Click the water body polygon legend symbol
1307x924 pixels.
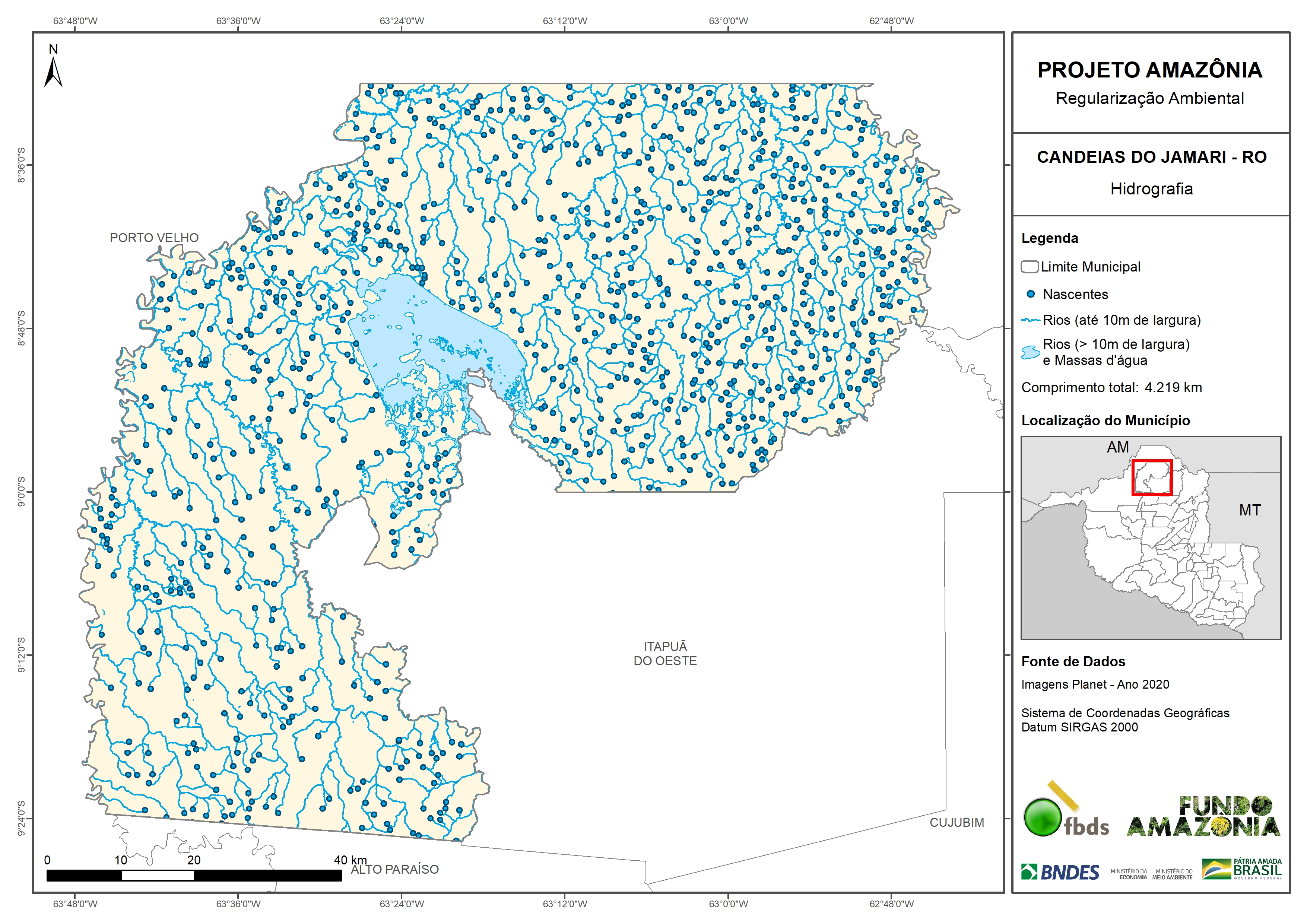pos(1030,352)
